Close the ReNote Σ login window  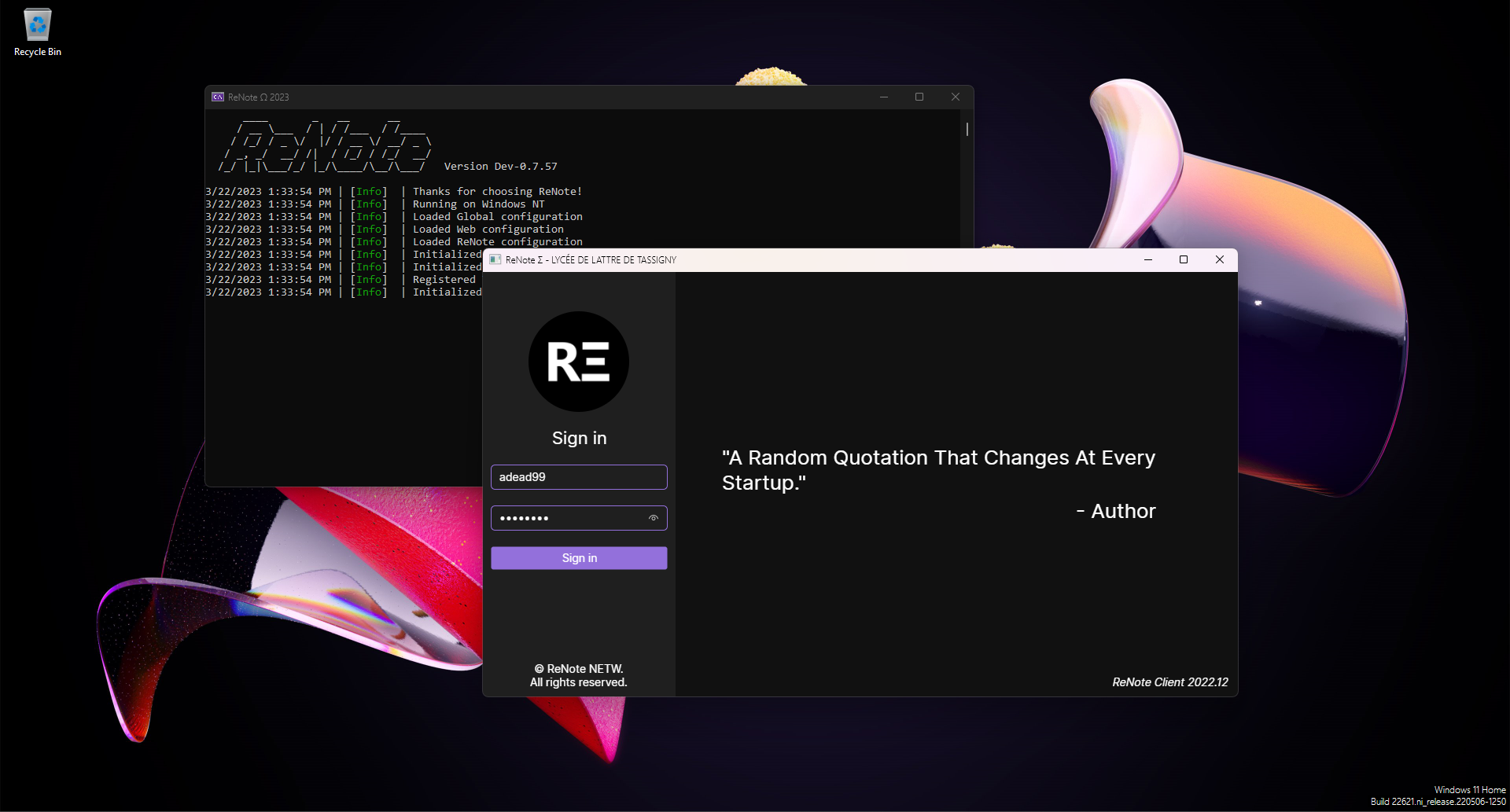pyautogui.click(x=1220, y=260)
